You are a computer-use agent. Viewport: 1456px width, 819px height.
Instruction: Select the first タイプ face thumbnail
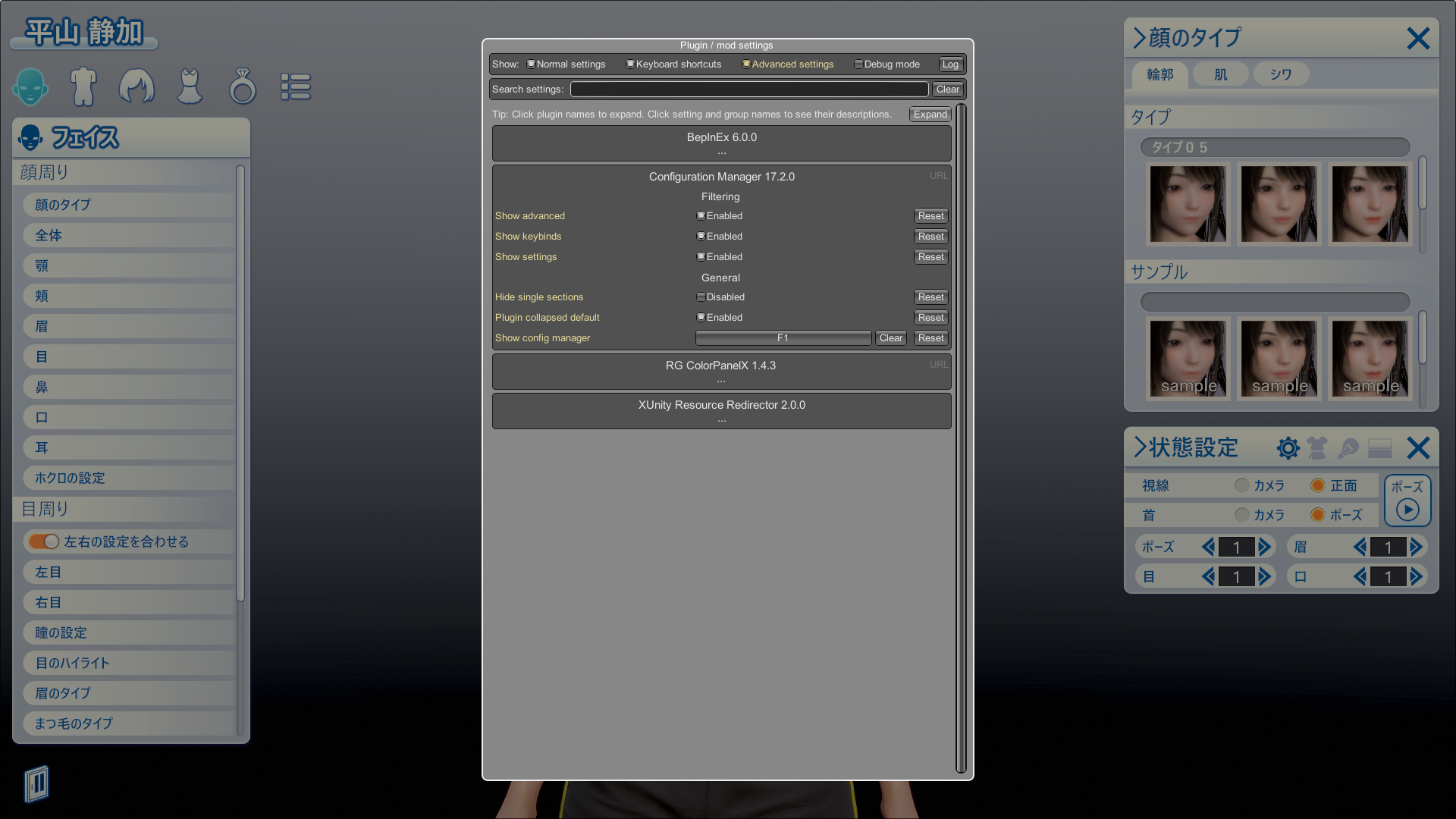(x=1188, y=204)
